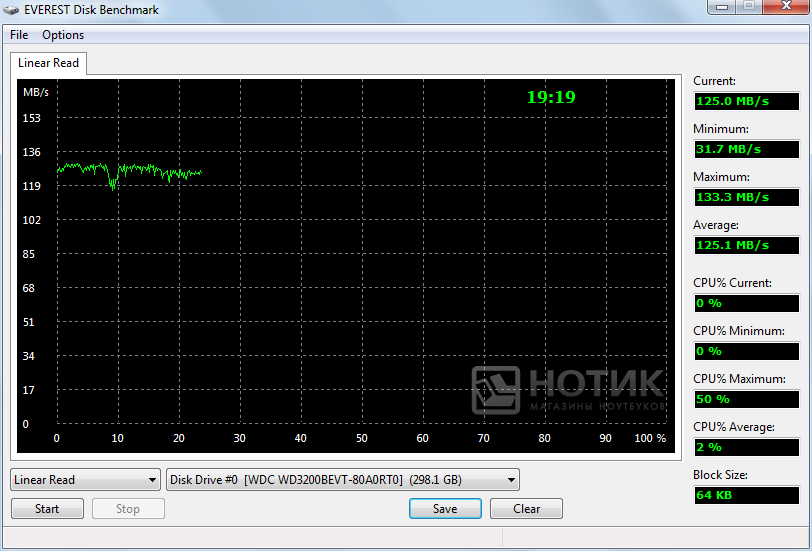
Task: Click the Minimum speed value 31.7 MB/s
Action: coord(746,149)
